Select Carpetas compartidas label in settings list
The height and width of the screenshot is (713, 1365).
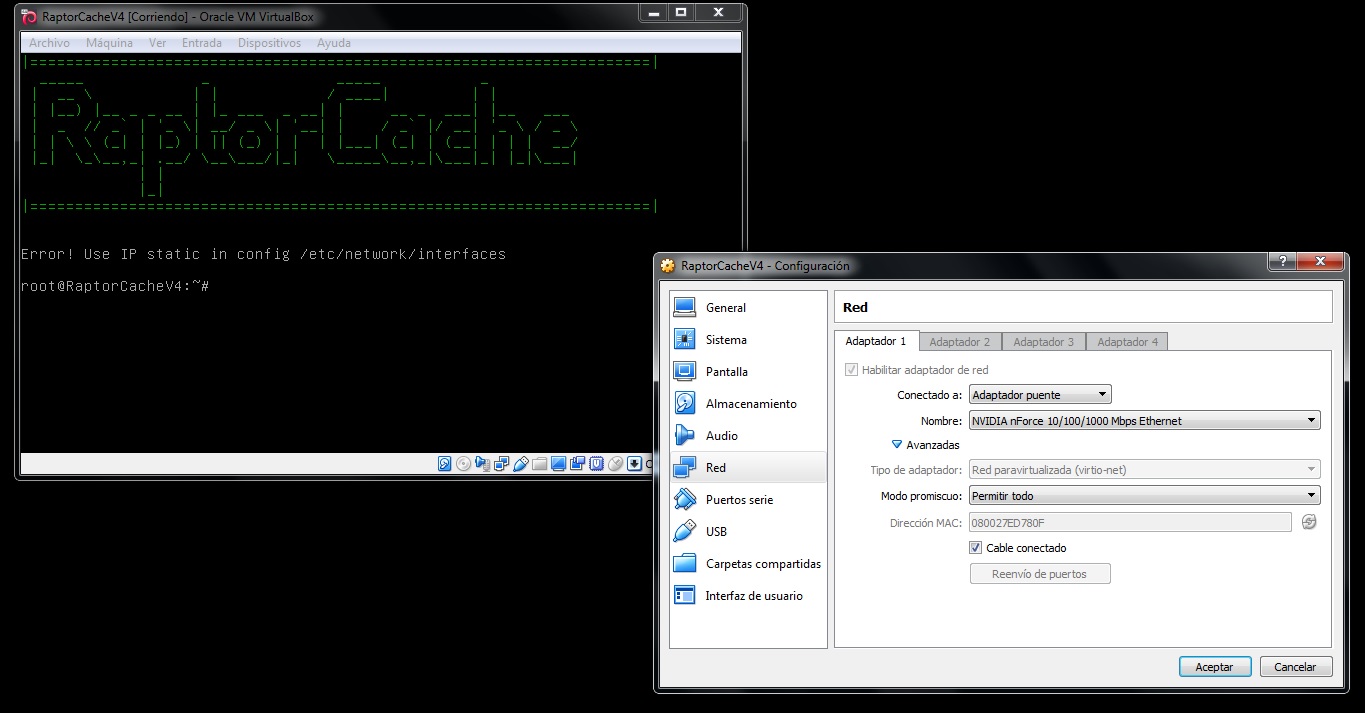[x=763, y=564]
